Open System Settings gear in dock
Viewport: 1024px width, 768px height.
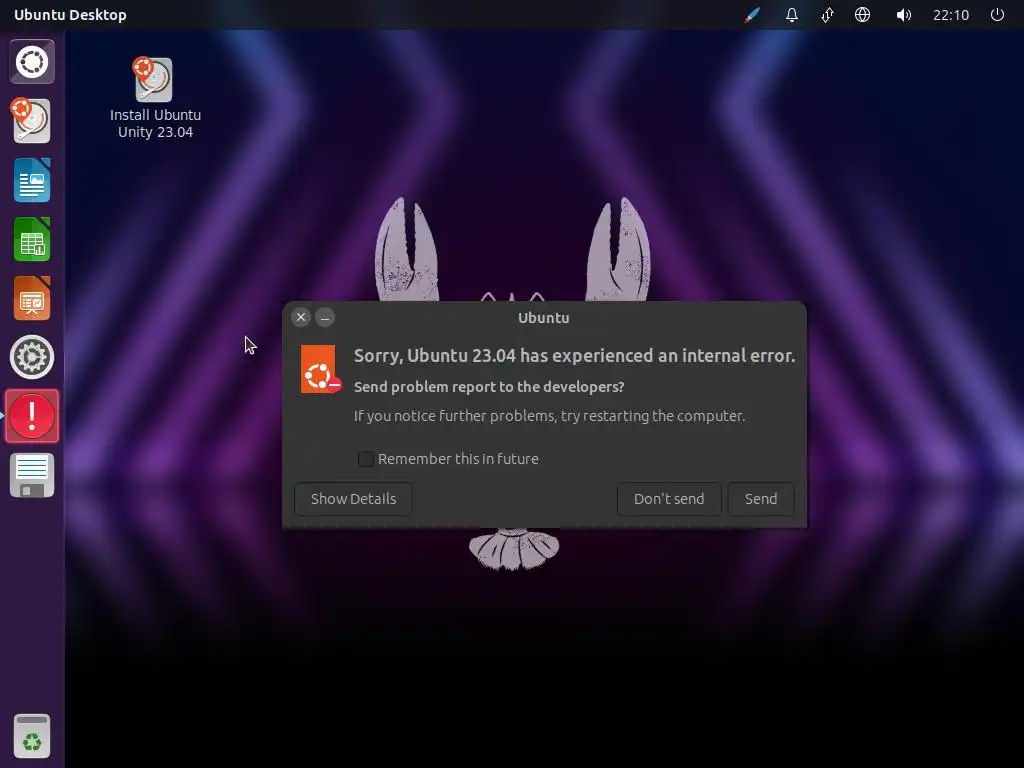(31, 357)
